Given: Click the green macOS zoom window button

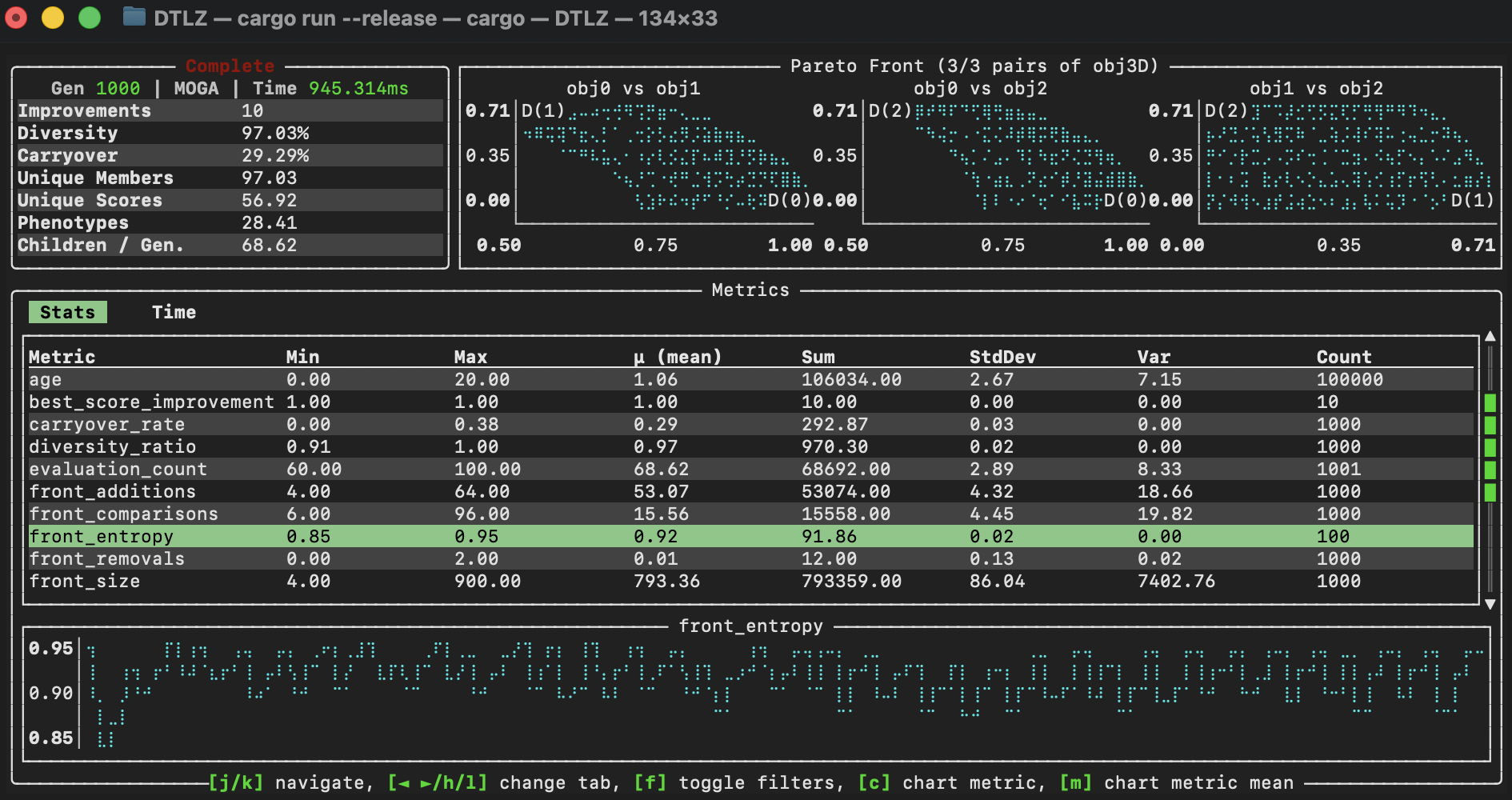Looking at the screenshot, I should [x=90, y=17].
